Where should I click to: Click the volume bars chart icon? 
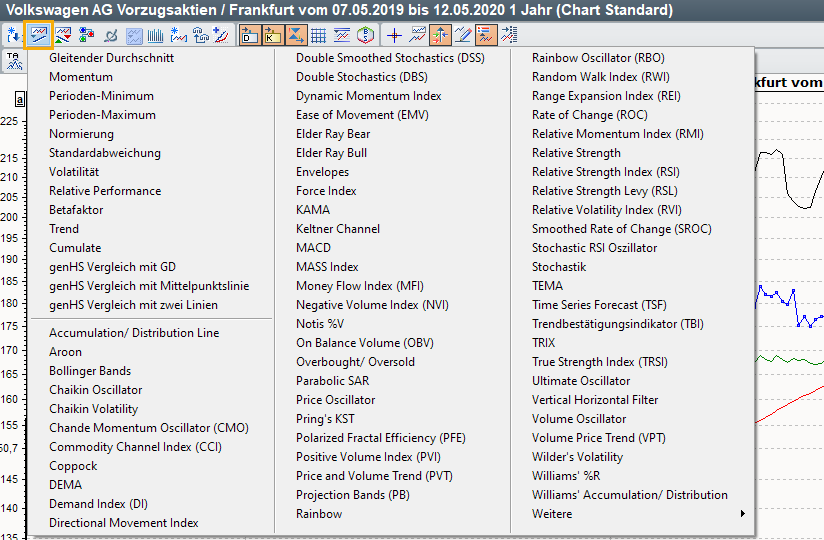coord(156,36)
